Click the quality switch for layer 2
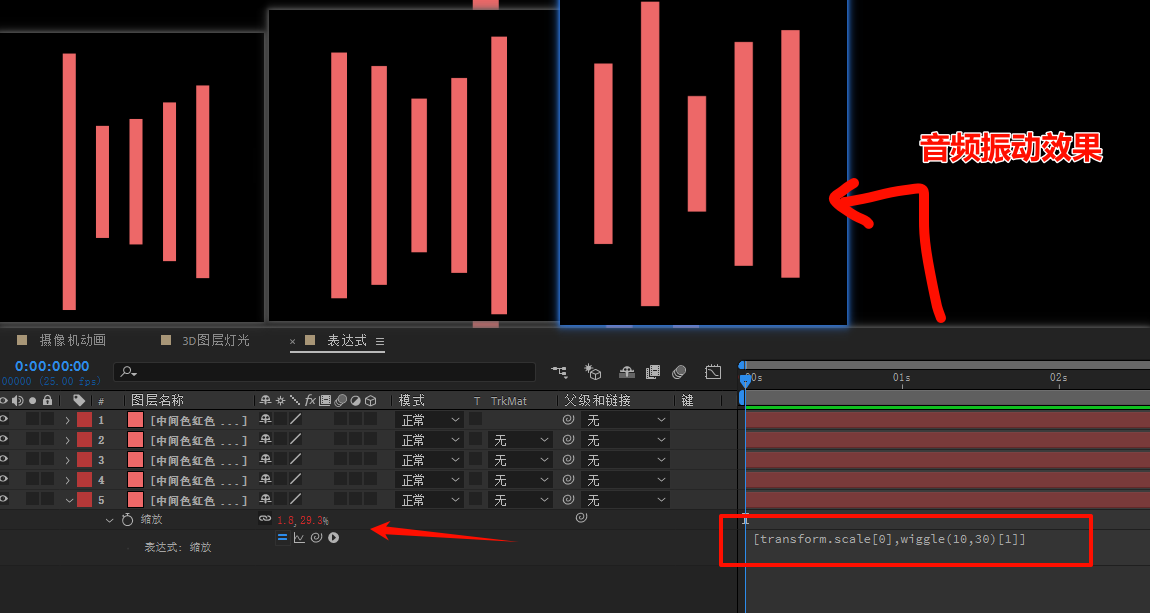Screen dimensions: 1150x613 [x=296, y=440]
